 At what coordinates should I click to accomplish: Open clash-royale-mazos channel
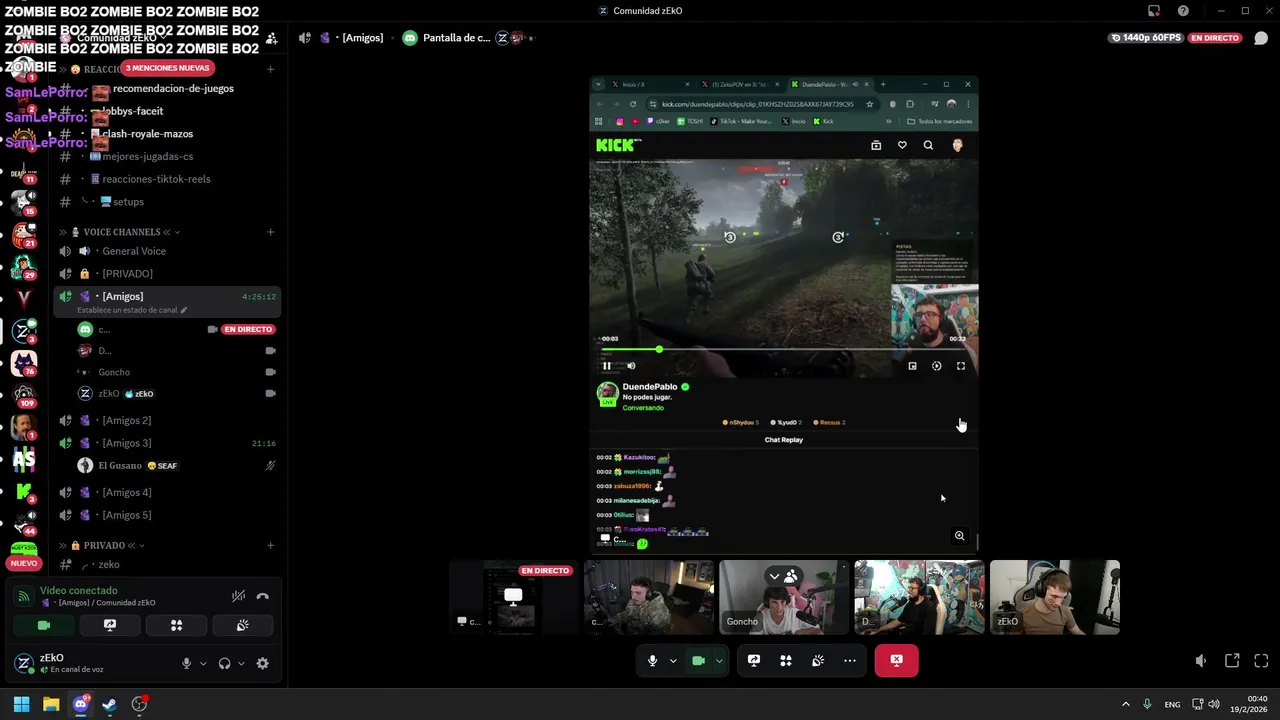(x=147, y=134)
